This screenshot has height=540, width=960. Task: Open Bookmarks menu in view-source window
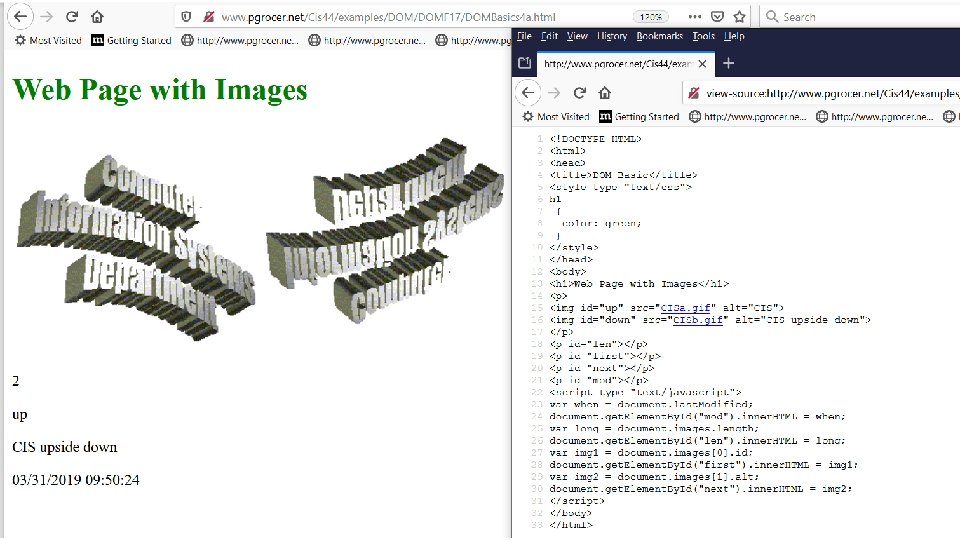[659, 36]
